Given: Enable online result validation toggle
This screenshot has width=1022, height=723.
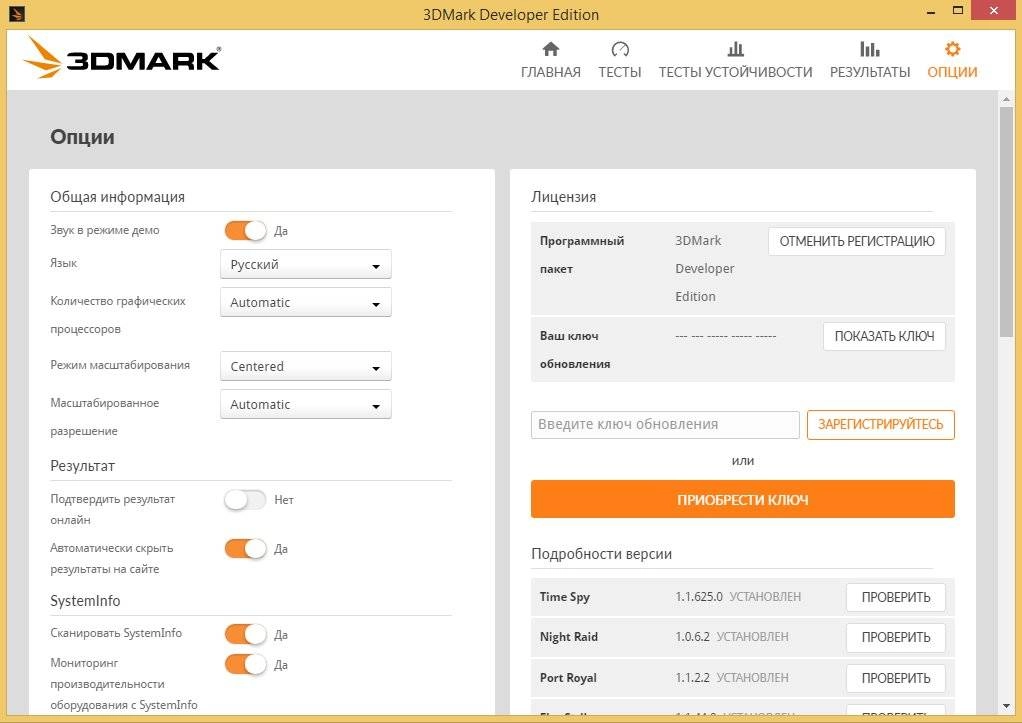Looking at the screenshot, I should pos(246,499).
